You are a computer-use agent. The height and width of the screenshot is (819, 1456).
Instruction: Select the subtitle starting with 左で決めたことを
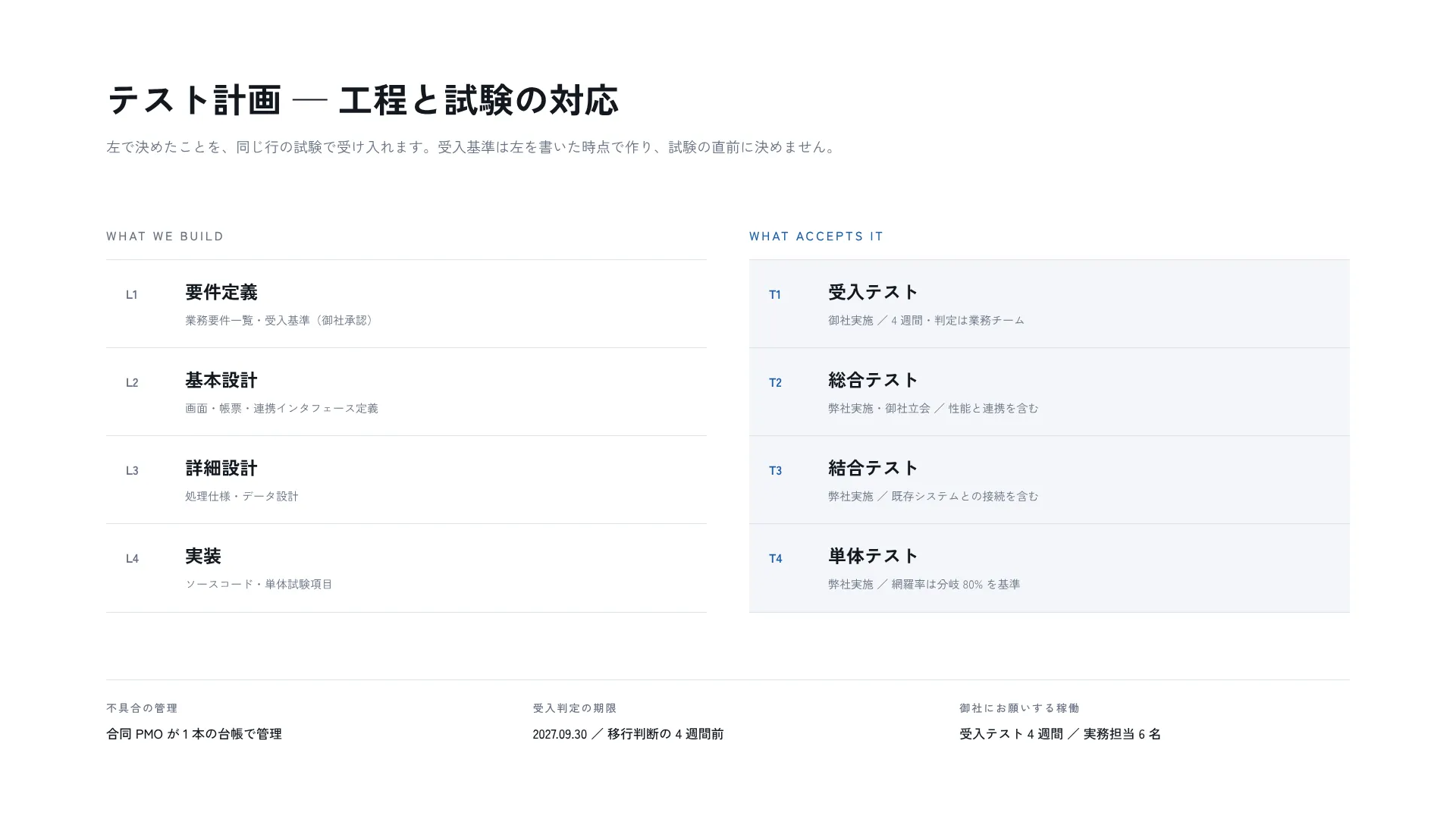click(472, 147)
